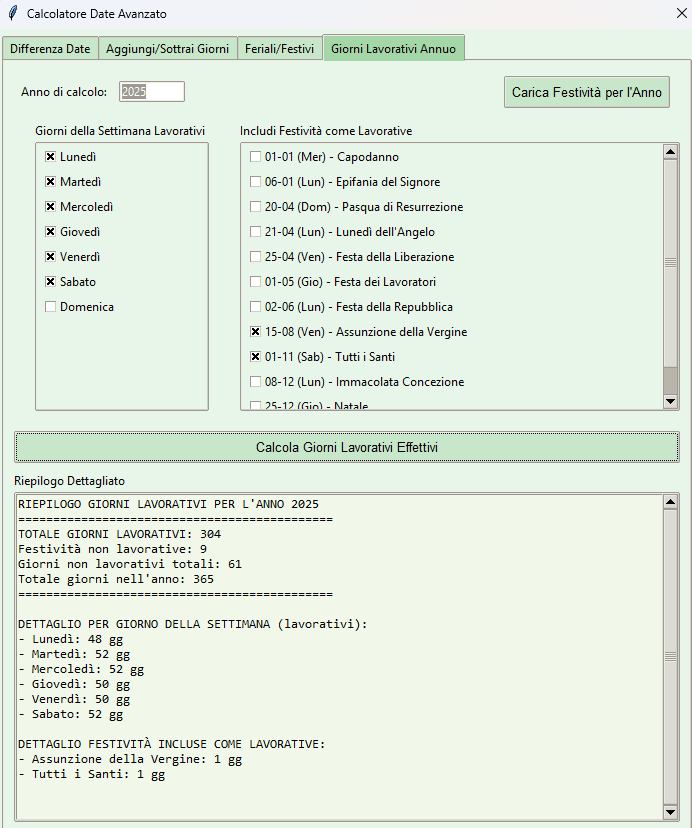Uncheck Assunzione della Vergine holiday
Viewport: 692px width, 828px height.
pyautogui.click(x=255, y=332)
